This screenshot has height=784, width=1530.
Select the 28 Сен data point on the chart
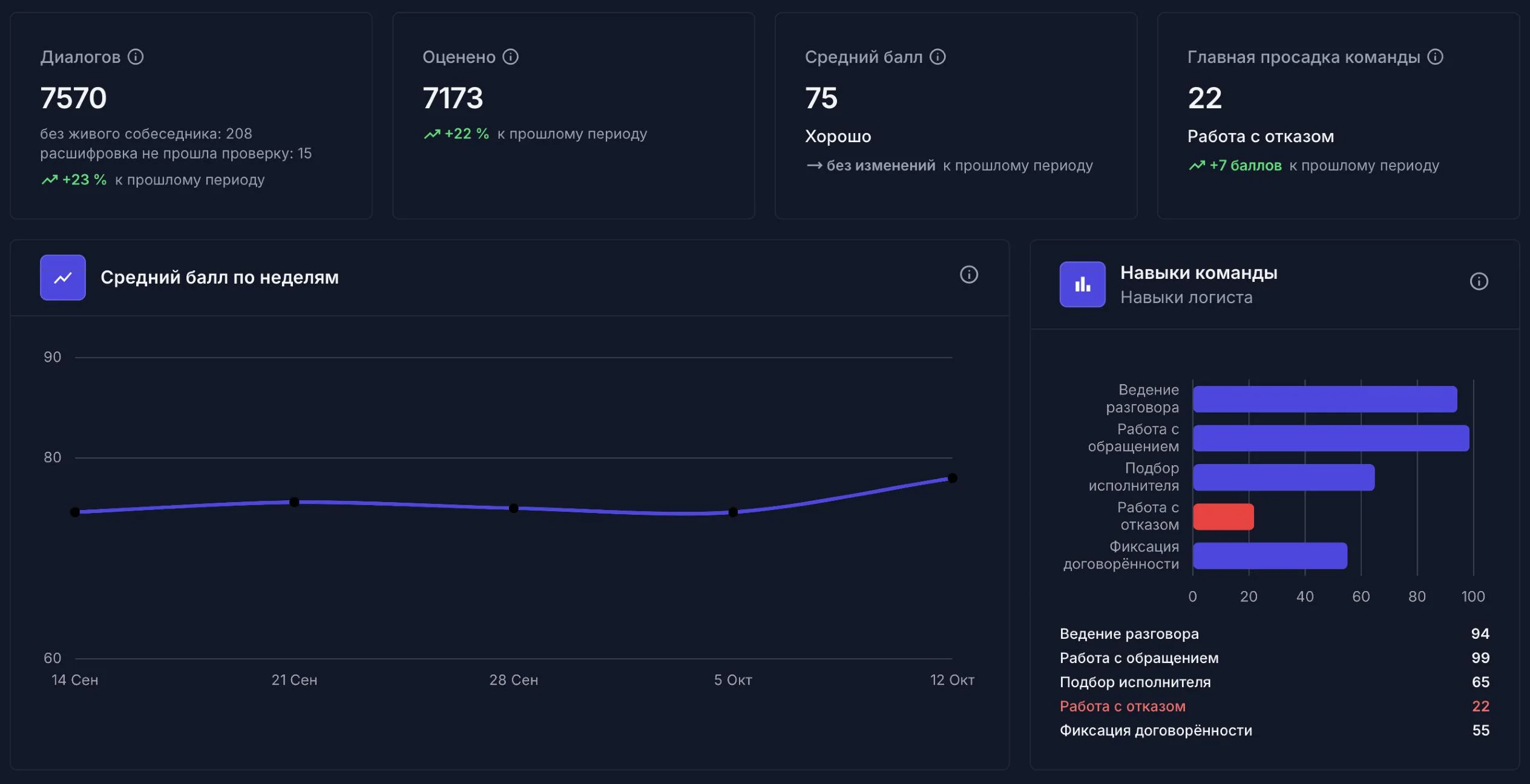click(514, 508)
